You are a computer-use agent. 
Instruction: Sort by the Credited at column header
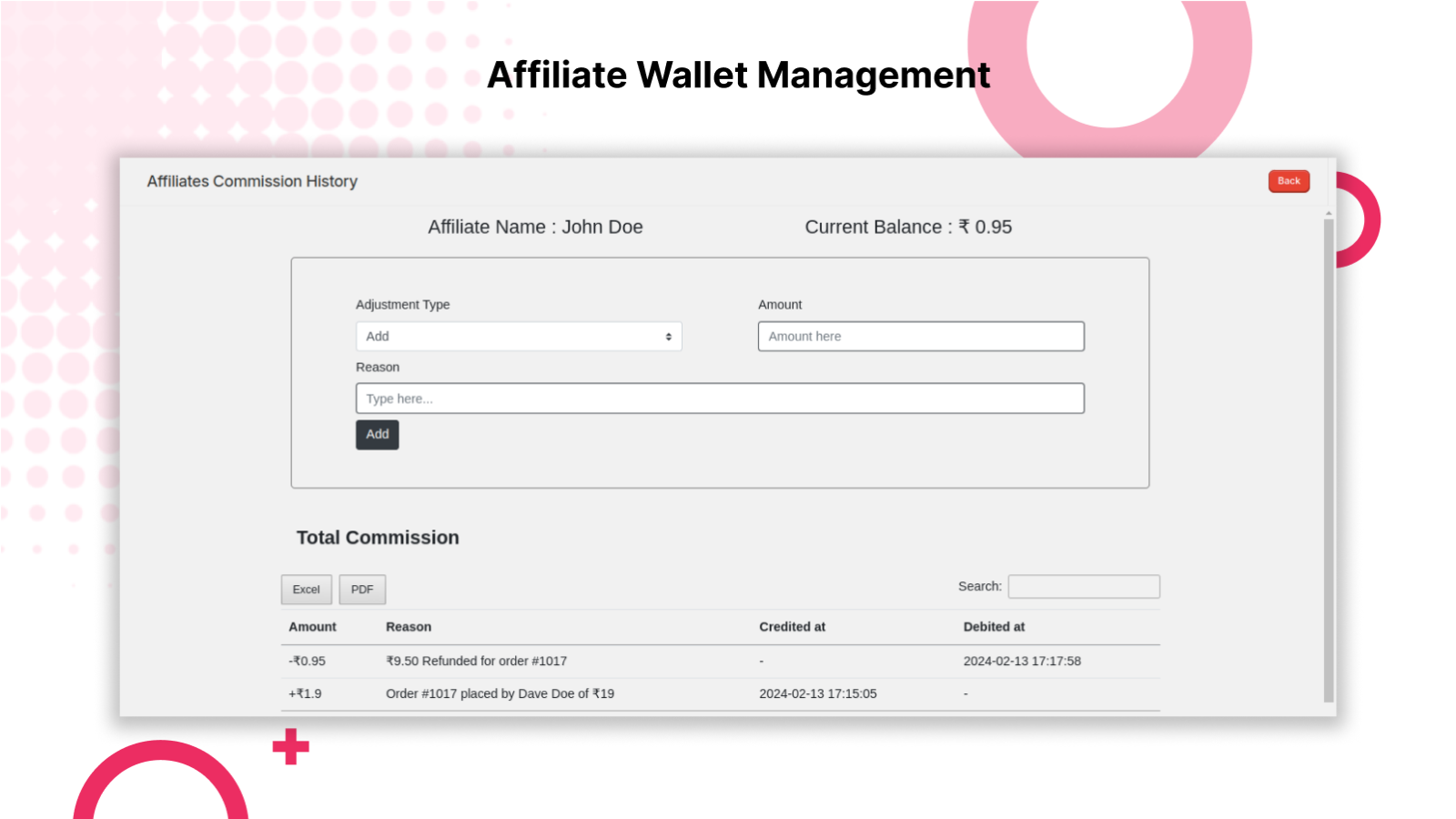[x=792, y=627]
